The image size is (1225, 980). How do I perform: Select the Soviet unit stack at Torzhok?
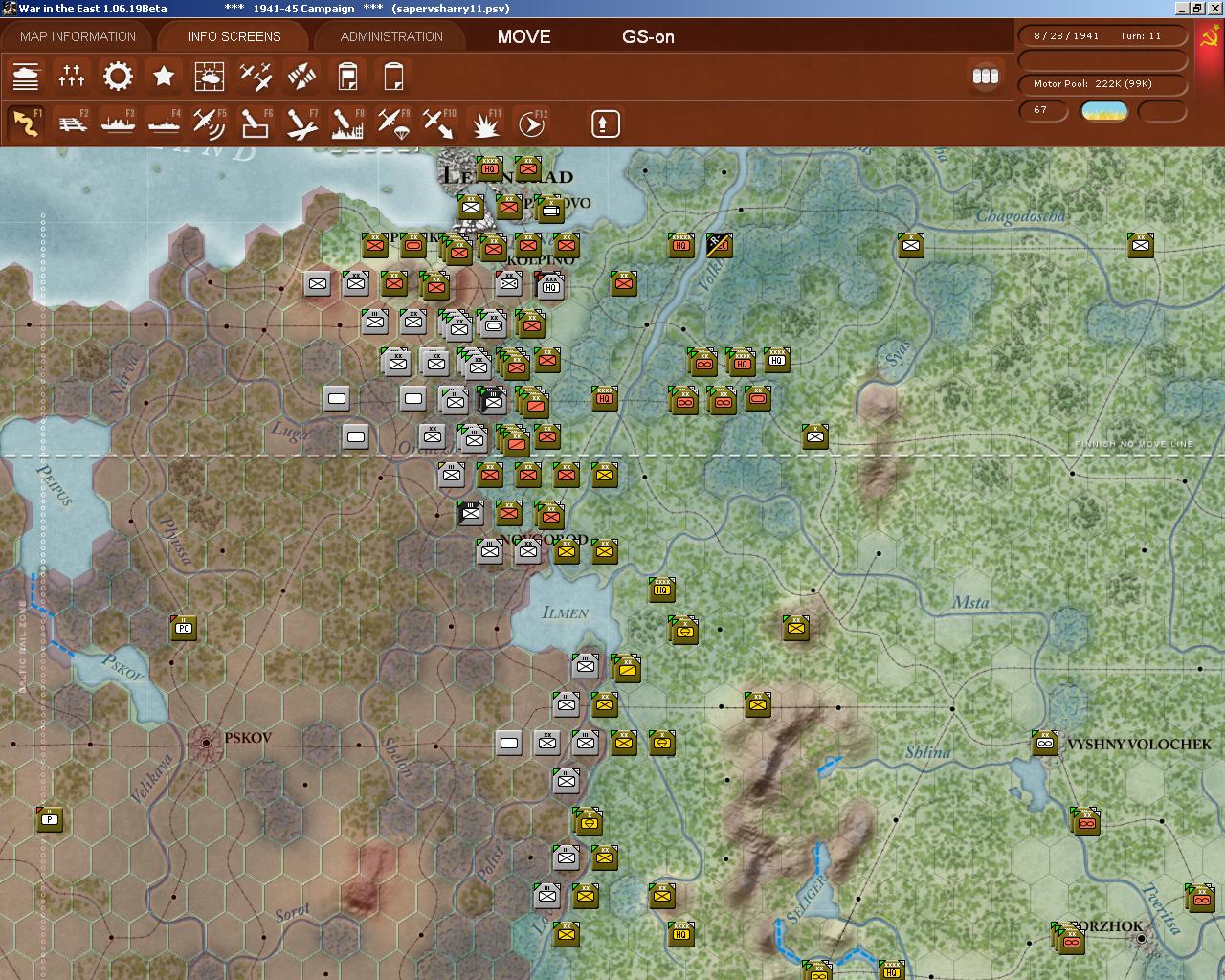pos(1067,939)
